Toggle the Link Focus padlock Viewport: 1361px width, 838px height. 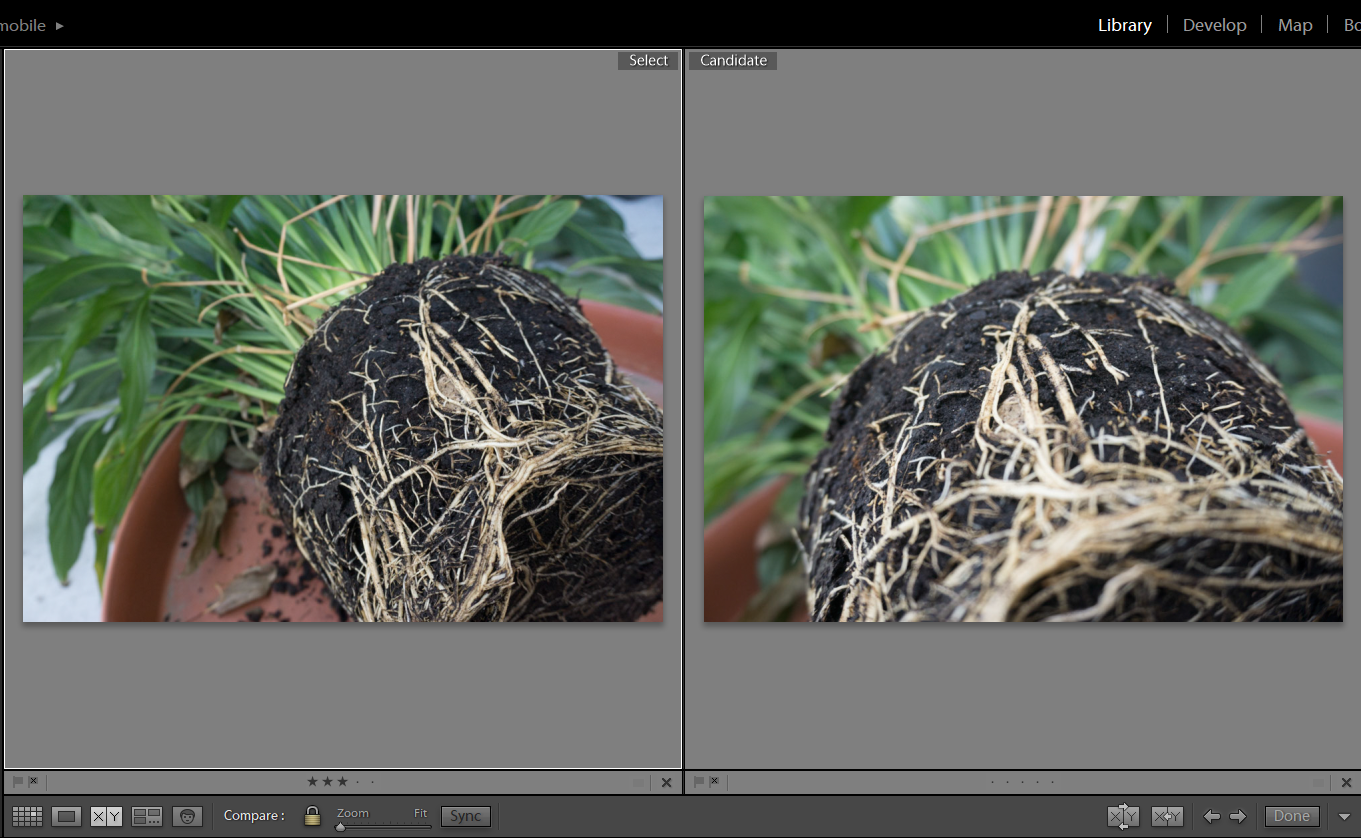312,816
